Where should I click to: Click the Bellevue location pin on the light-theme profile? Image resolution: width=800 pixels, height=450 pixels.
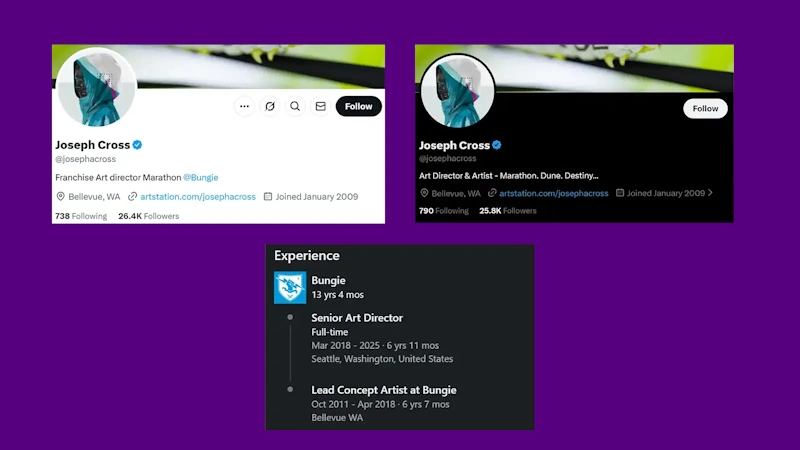[x=60, y=196]
